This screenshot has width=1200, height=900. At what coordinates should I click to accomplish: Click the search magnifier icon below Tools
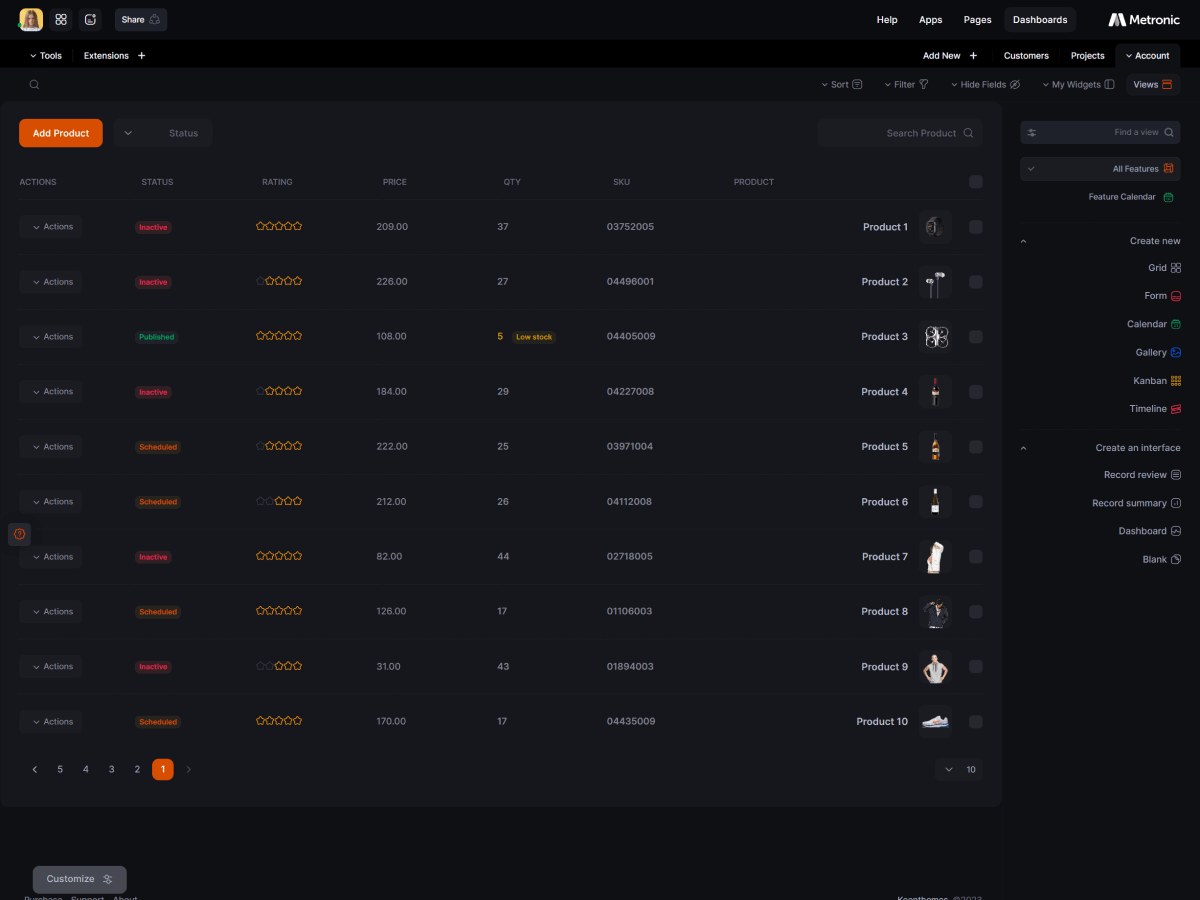(34, 85)
